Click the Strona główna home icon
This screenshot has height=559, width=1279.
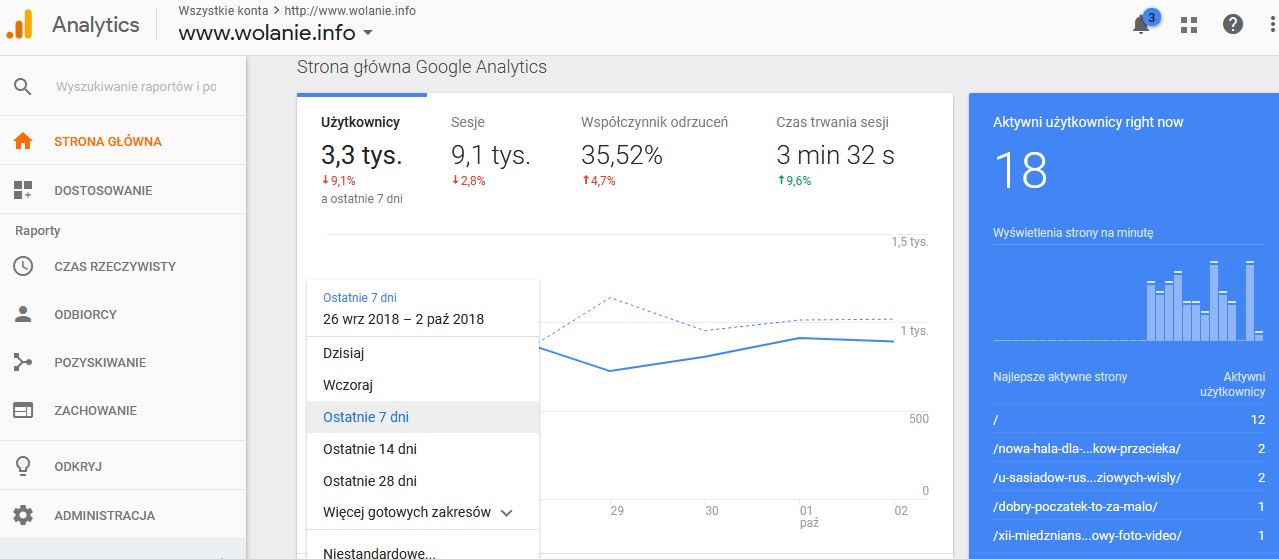[23, 141]
